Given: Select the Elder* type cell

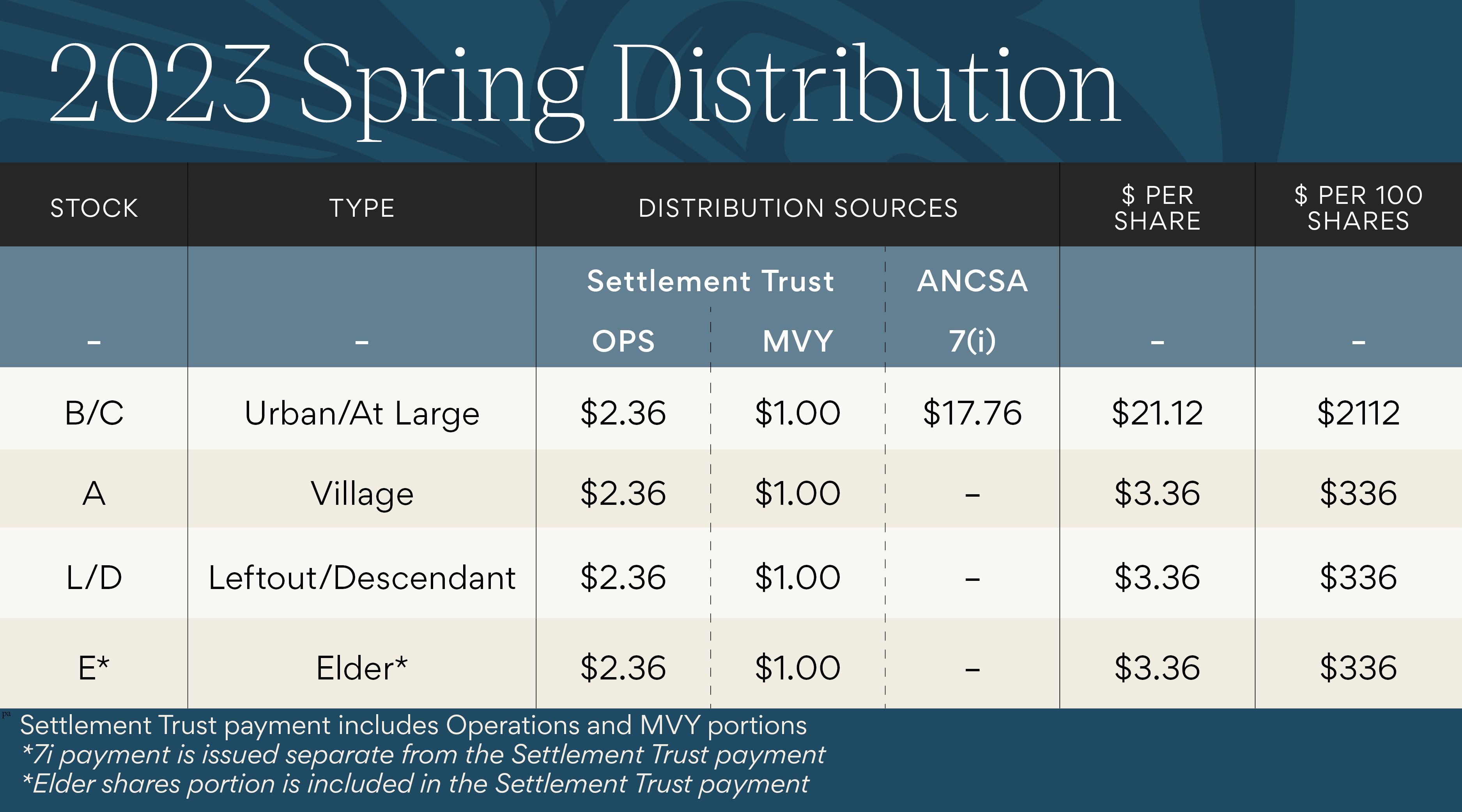Looking at the screenshot, I should 361,668.
